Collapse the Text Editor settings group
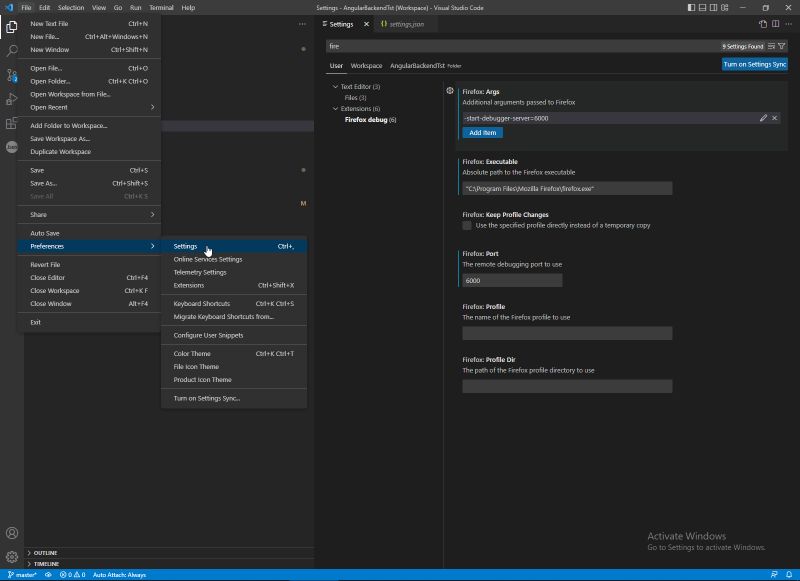This screenshot has width=800, height=581. [336, 86]
